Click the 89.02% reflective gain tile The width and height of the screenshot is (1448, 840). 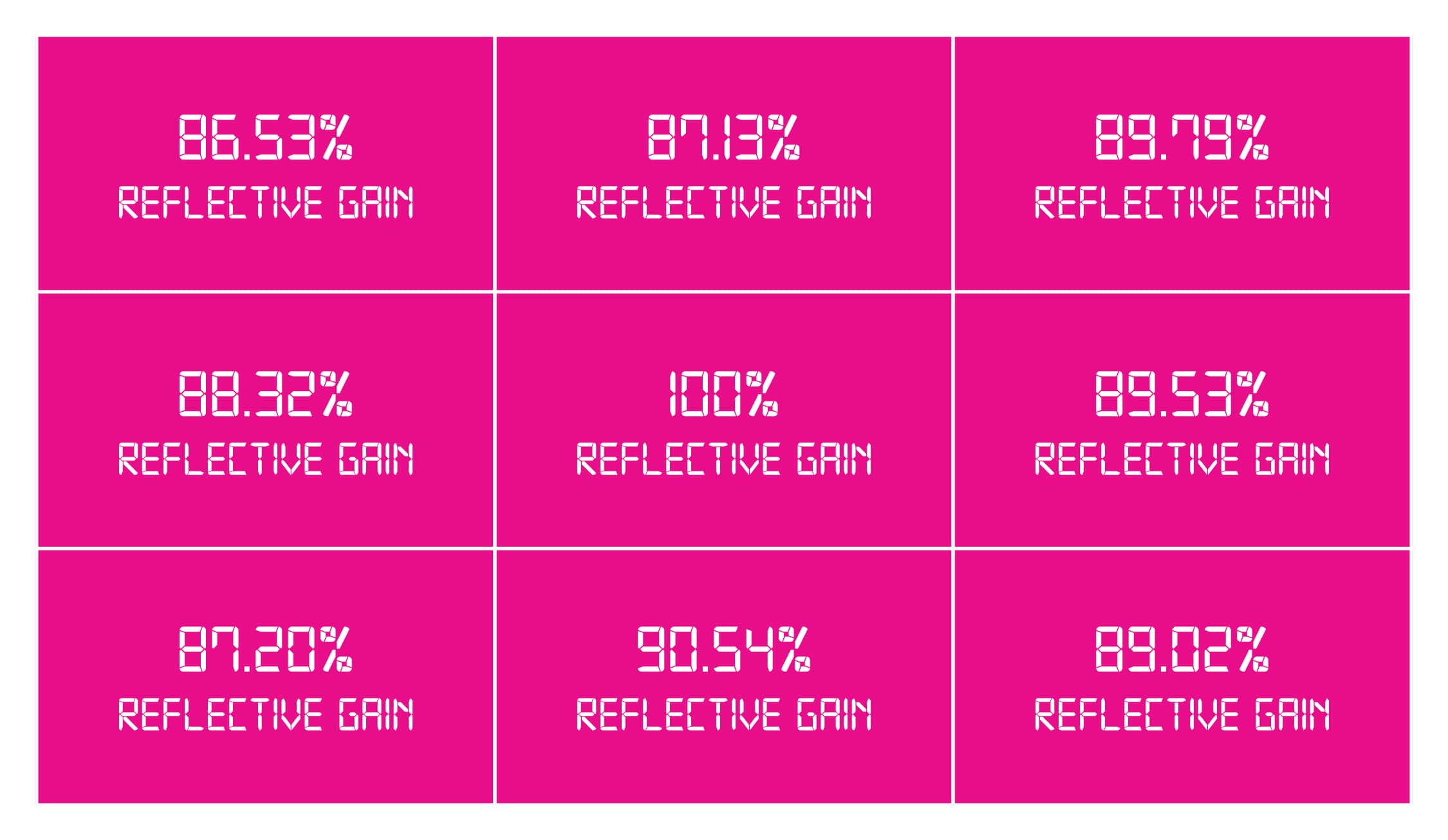coord(1182,677)
